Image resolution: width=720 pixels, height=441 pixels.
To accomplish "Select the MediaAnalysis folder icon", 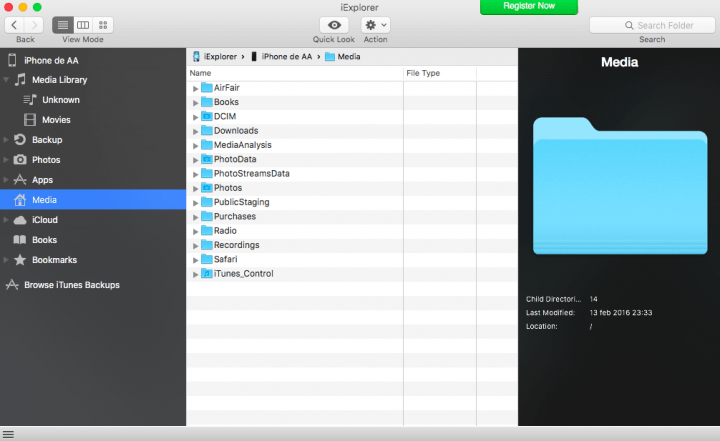I will tap(207, 144).
